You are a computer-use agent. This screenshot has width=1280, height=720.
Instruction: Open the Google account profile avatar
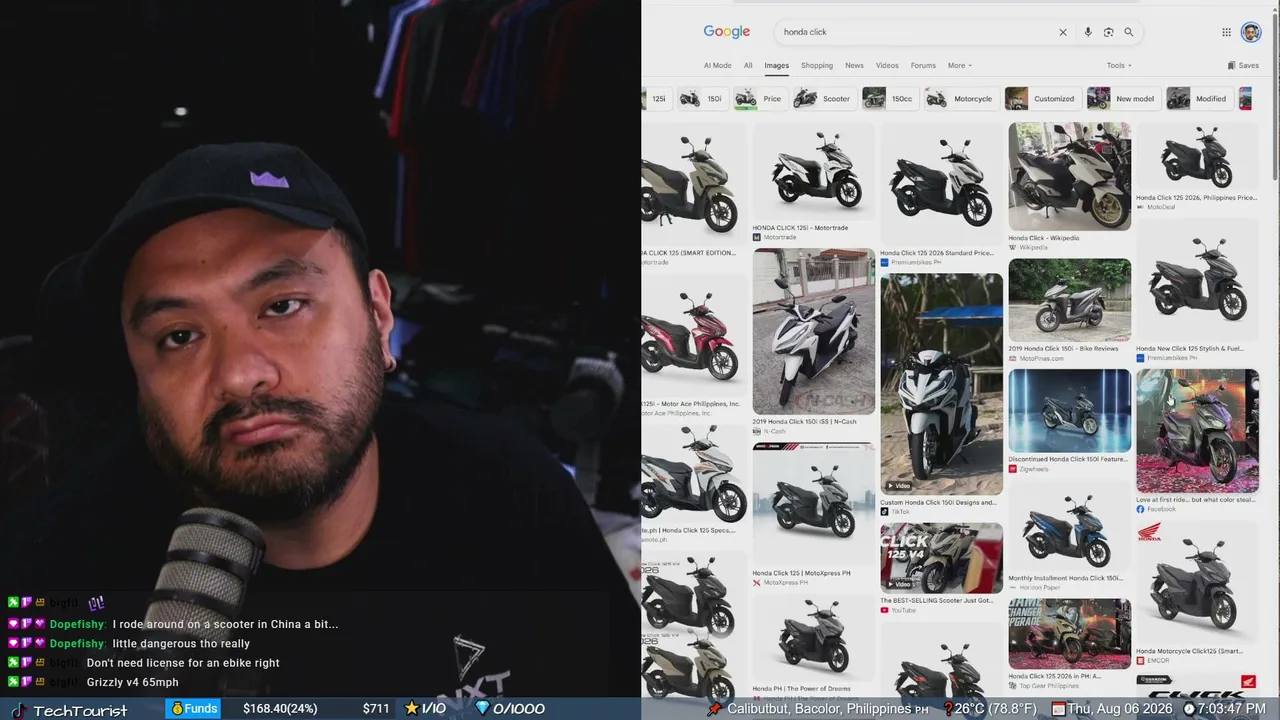1251,32
